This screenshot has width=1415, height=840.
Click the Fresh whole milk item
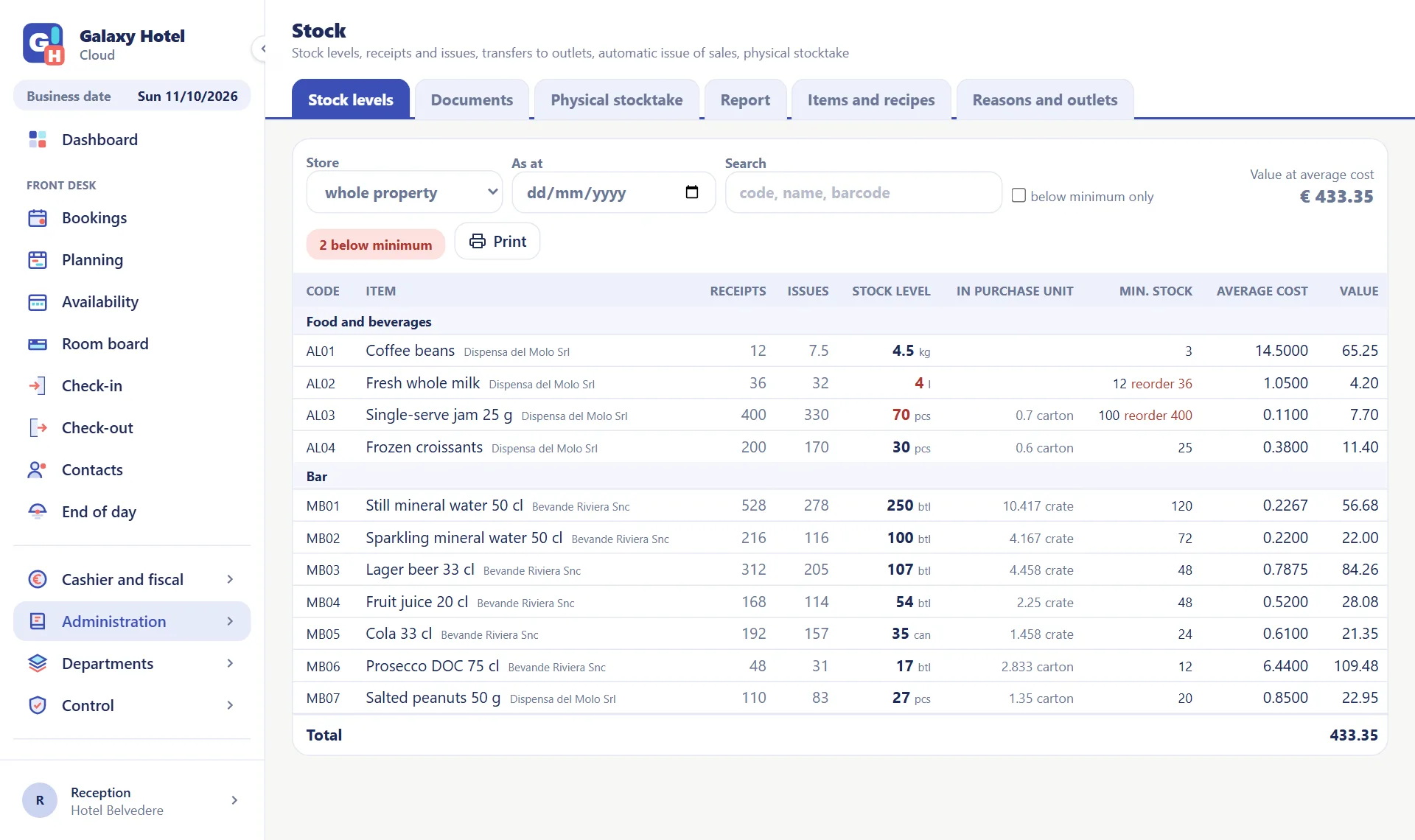pyautogui.click(x=422, y=383)
